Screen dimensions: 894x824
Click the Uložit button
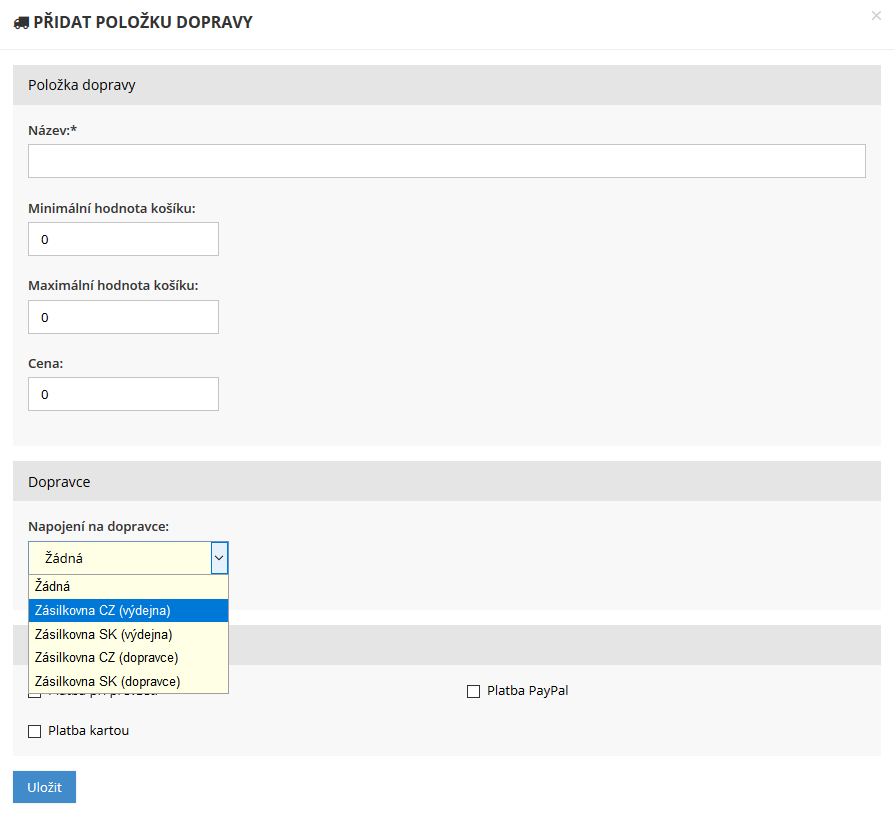(44, 787)
